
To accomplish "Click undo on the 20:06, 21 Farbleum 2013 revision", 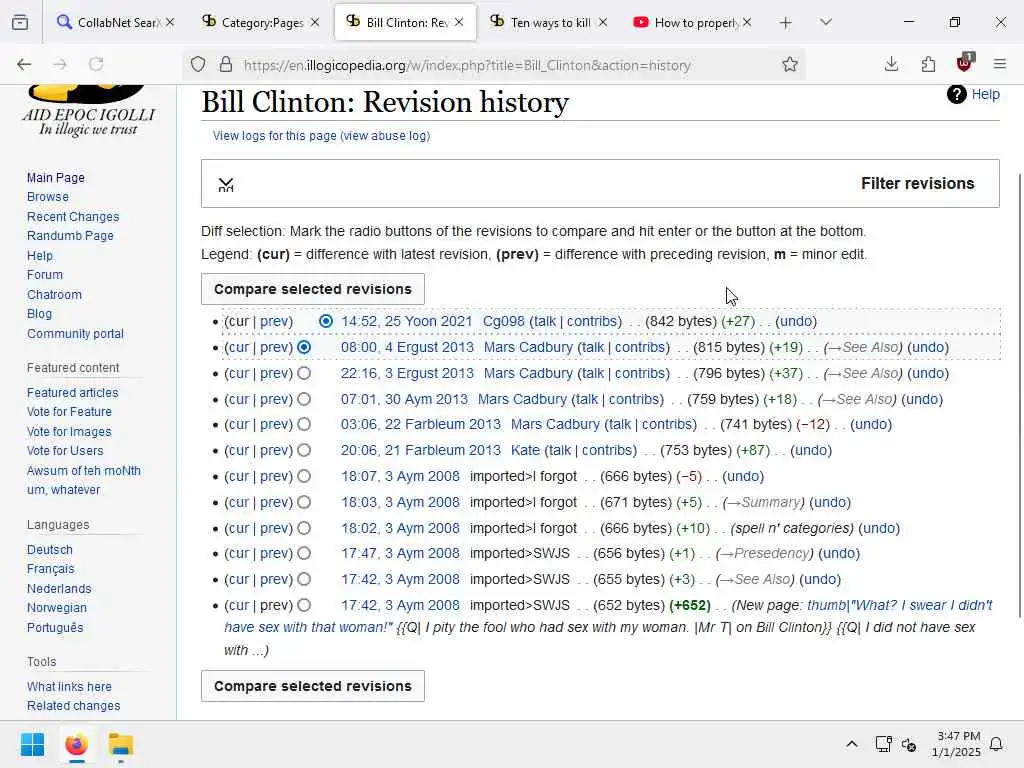I will [x=811, y=451].
